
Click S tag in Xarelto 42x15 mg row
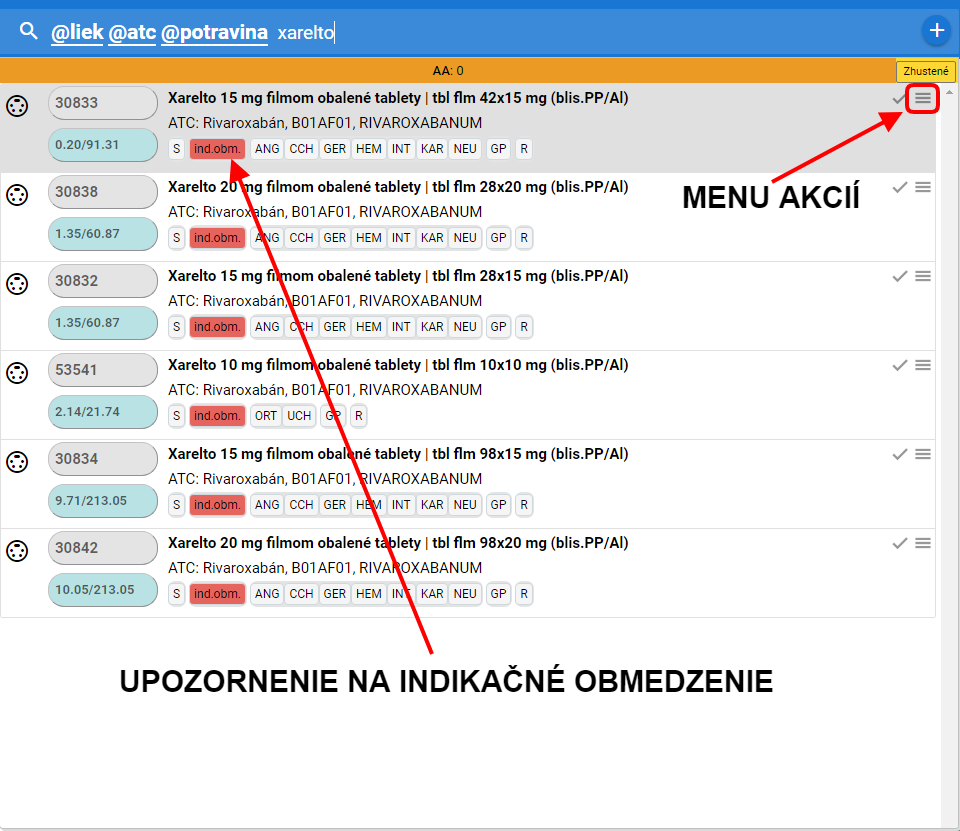176,149
